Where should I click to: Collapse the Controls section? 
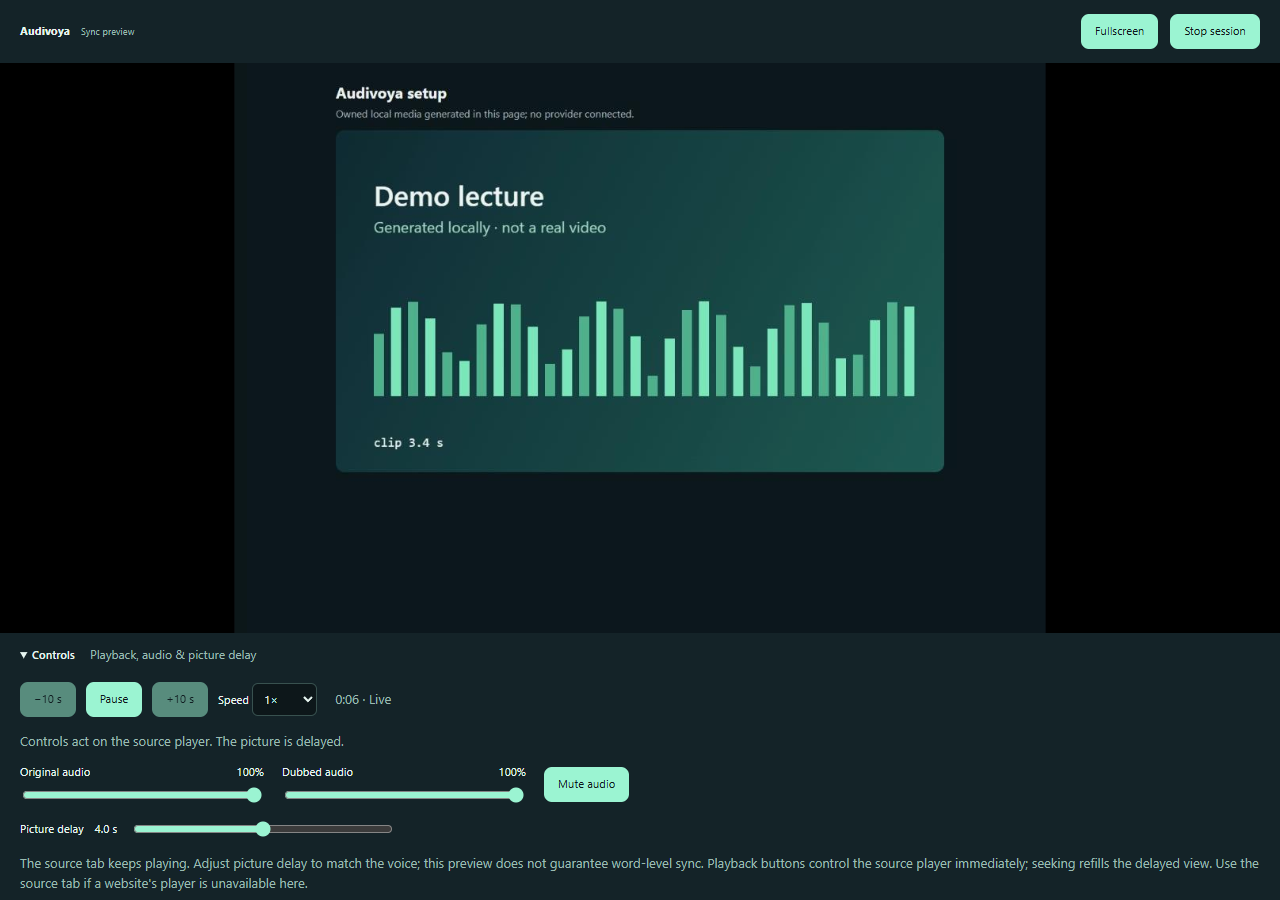tap(48, 655)
